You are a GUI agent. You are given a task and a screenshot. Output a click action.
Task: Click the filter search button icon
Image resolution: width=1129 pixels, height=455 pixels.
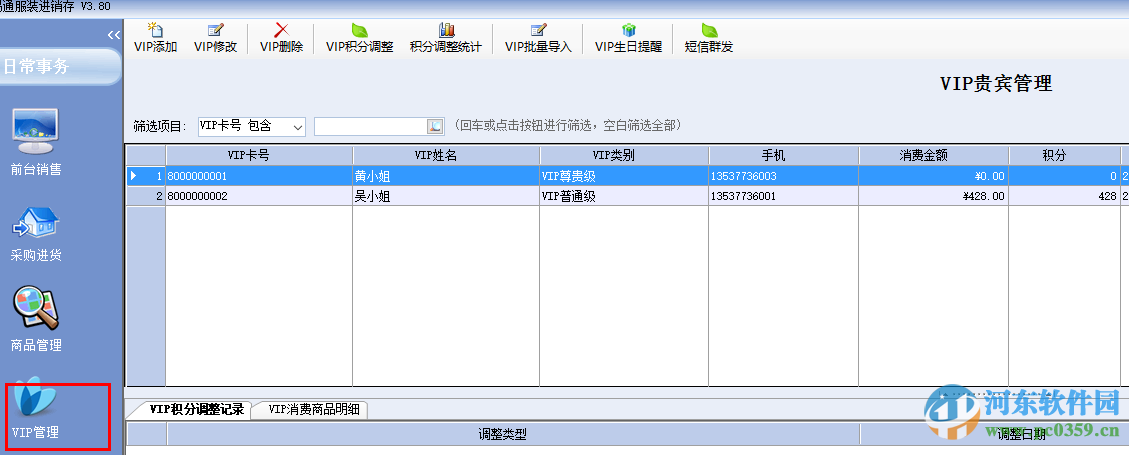coord(436,127)
